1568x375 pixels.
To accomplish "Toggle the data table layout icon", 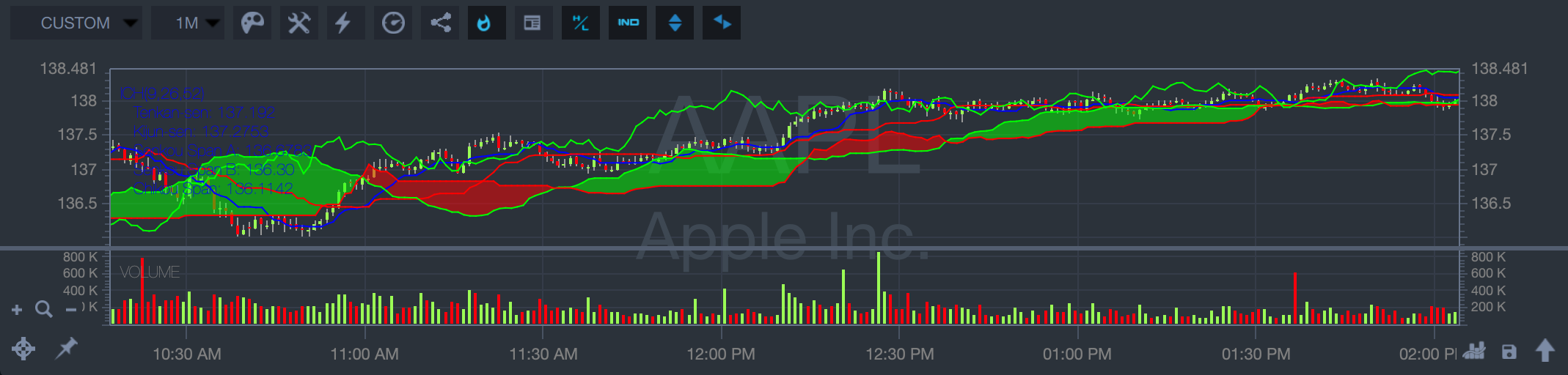I will pos(532,23).
